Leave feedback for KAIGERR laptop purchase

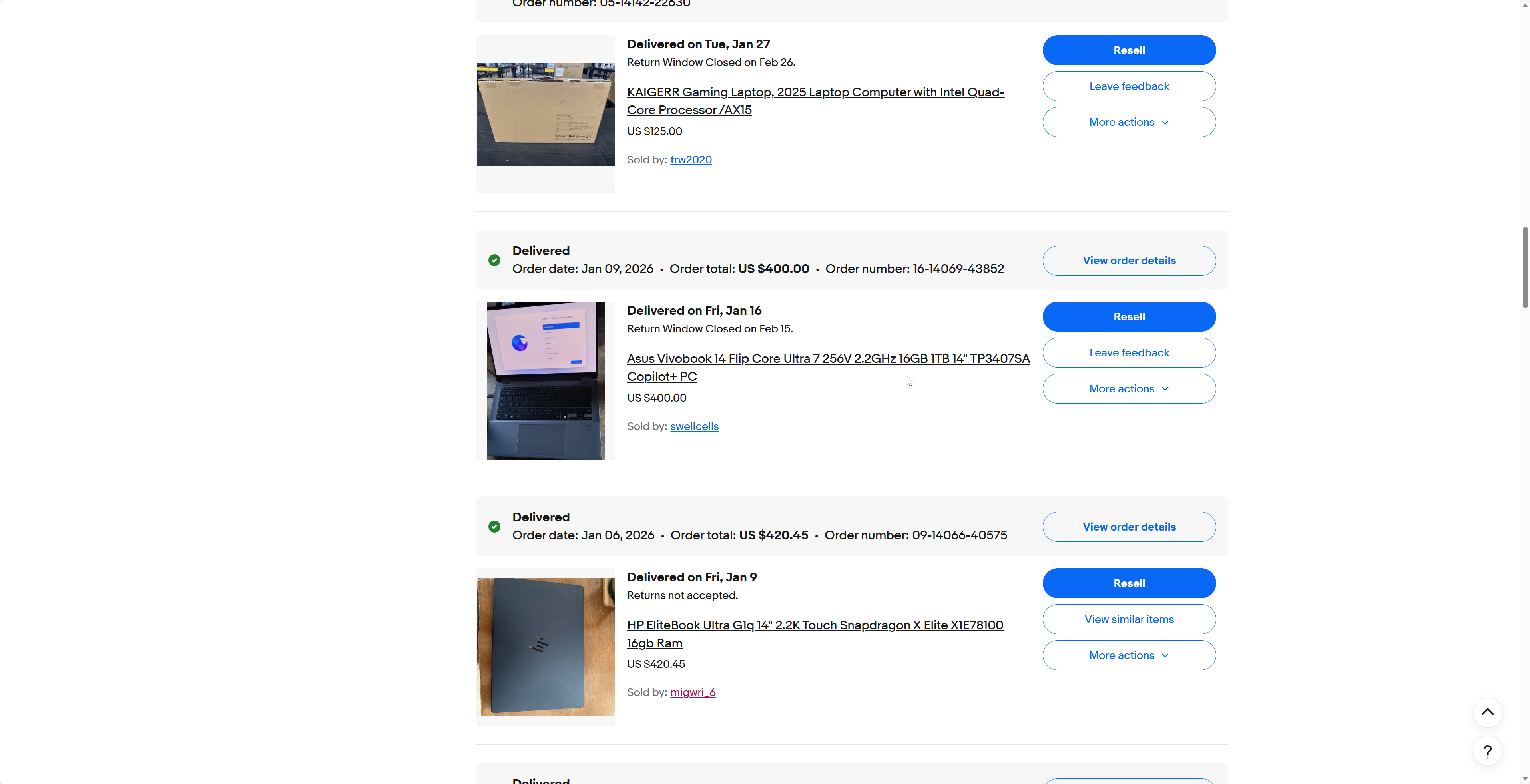coord(1129,86)
